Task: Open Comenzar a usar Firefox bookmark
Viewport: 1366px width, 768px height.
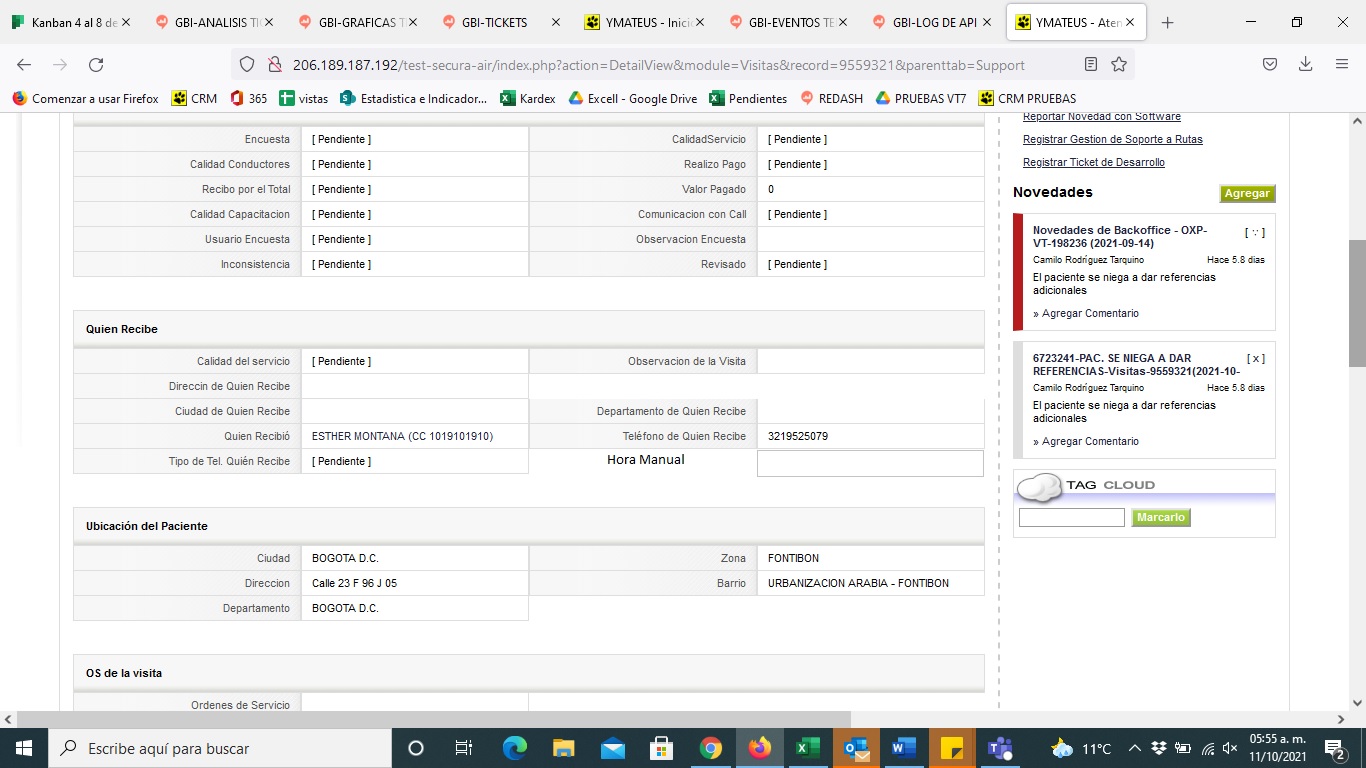Action: [86, 99]
